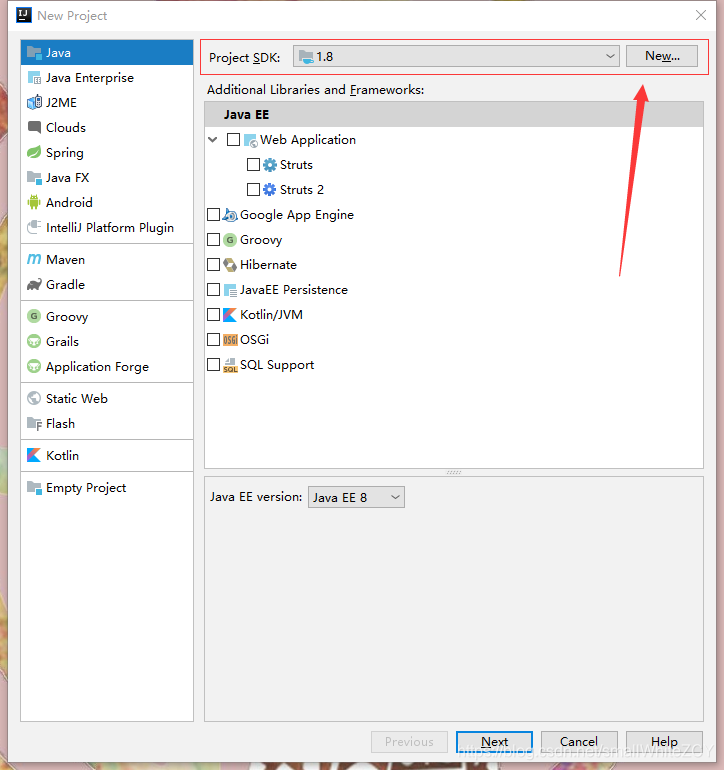Screen dimensions: 724x770
Task: Click the Google App Engine icon
Action: [x=230, y=215]
